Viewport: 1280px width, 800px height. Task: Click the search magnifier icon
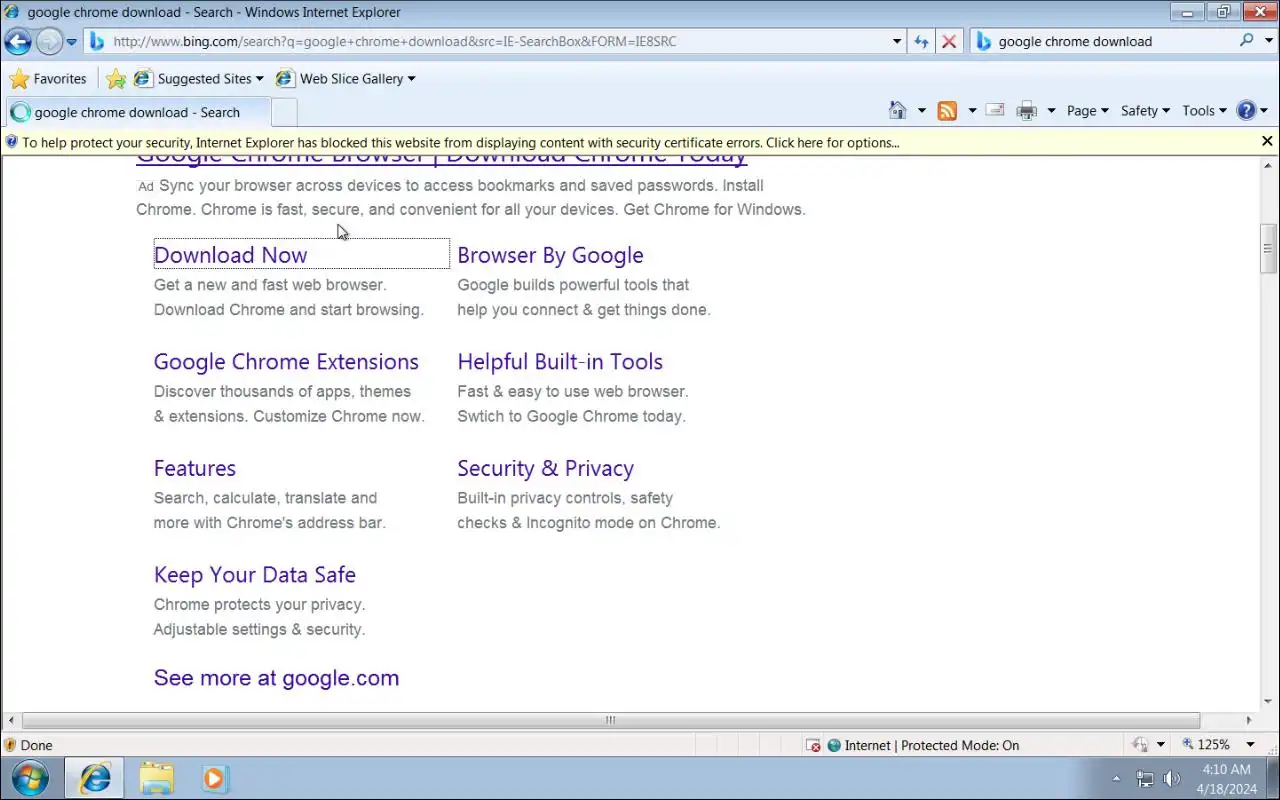(1246, 41)
